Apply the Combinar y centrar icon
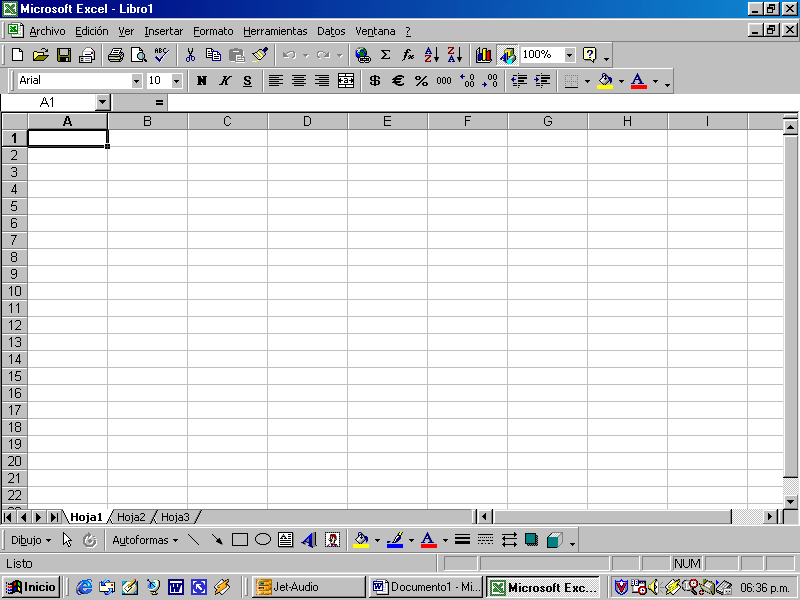The image size is (800, 600). (344, 80)
